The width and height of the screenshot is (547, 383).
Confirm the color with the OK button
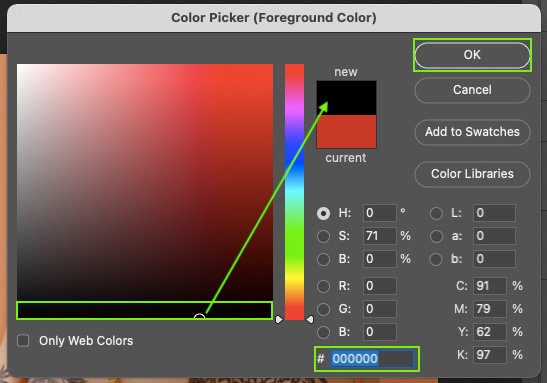472,55
